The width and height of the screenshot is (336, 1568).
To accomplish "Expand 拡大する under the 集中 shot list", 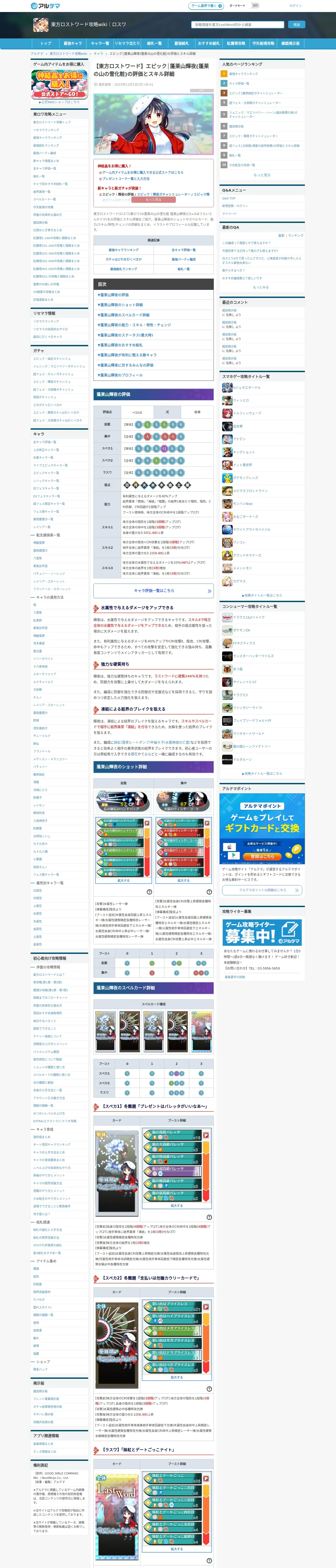I will click(x=183, y=880).
